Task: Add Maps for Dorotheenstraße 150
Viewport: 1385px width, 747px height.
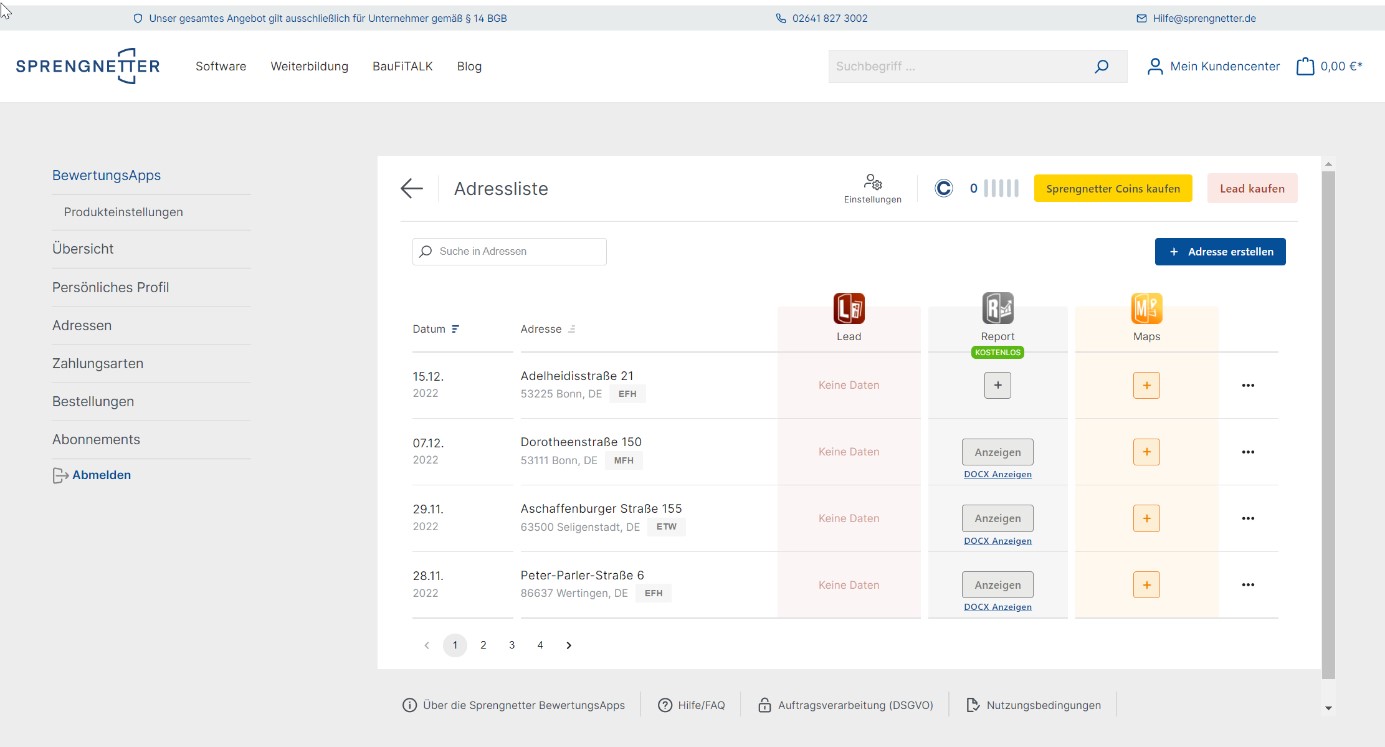Action: pos(1146,452)
